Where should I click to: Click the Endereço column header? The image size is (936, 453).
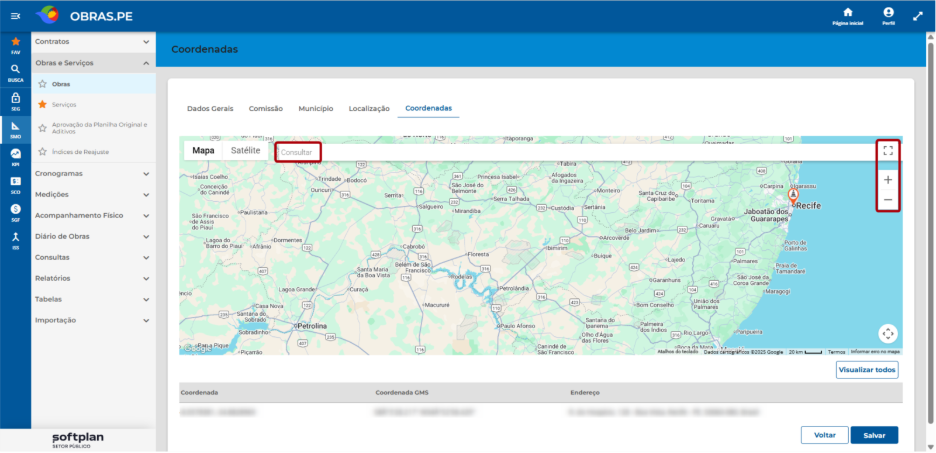click(x=585, y=393)
